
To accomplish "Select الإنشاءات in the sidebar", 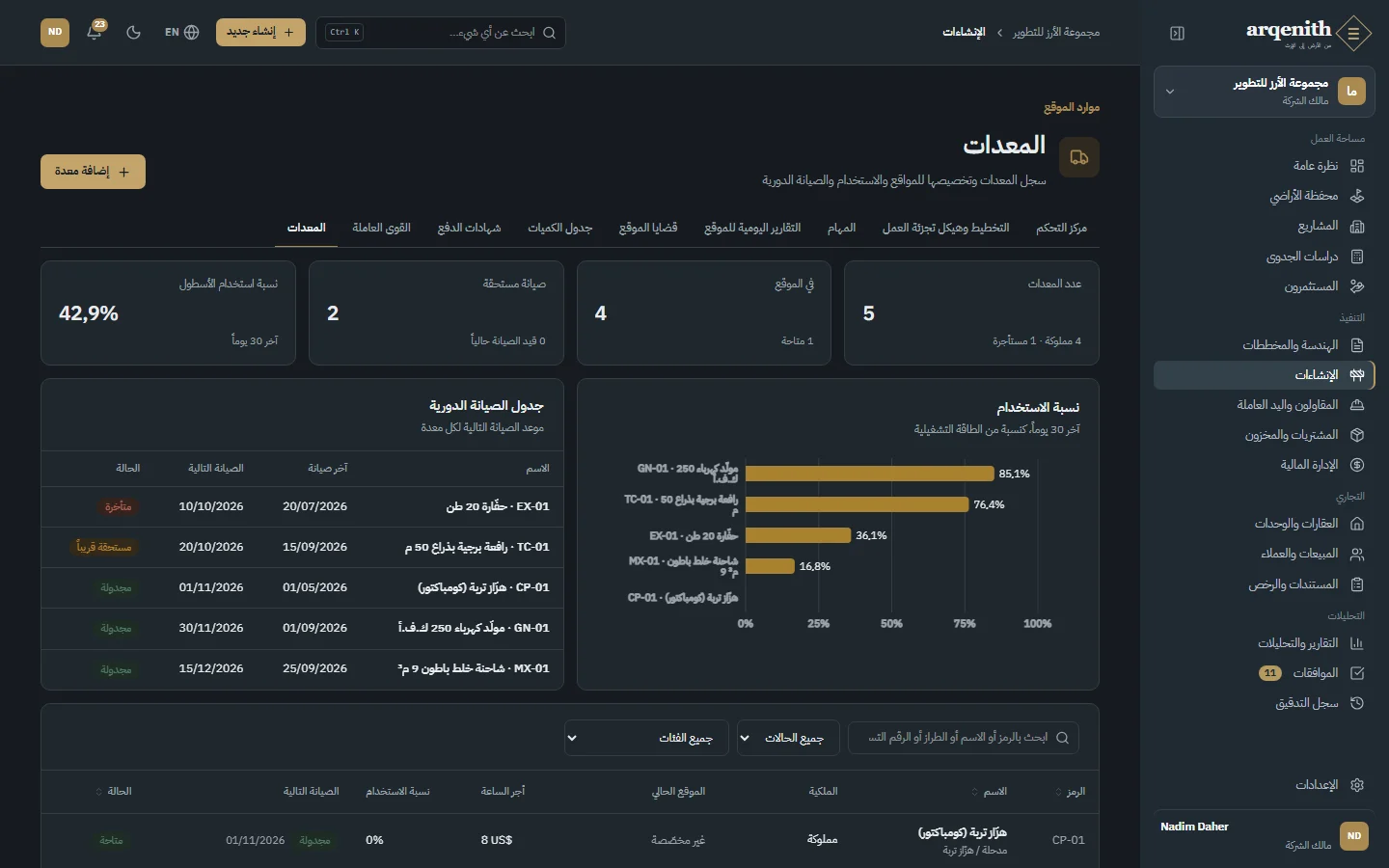I will [x=1264, y=375].
